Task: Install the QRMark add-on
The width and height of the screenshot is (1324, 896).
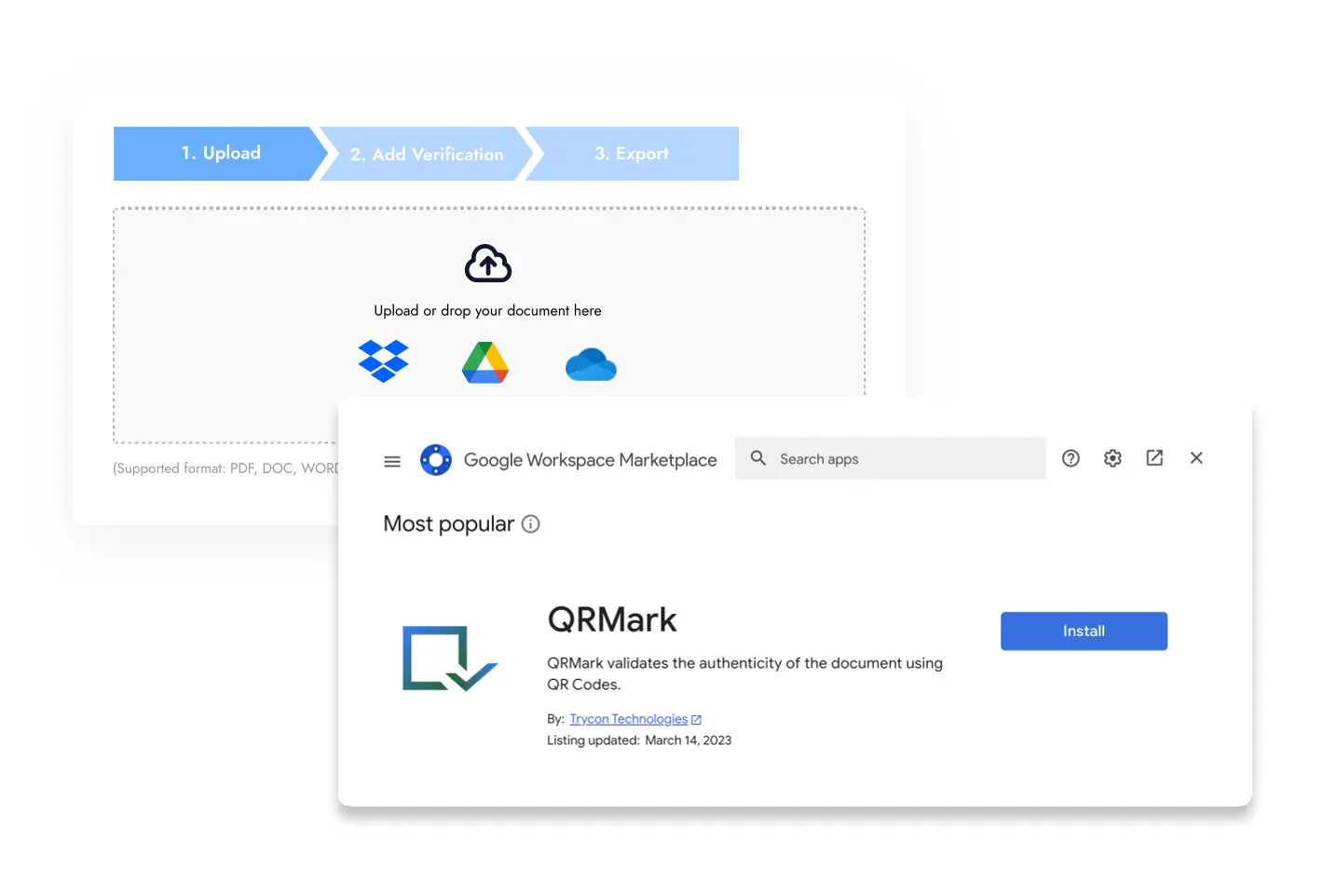Action: point(1084,631)
